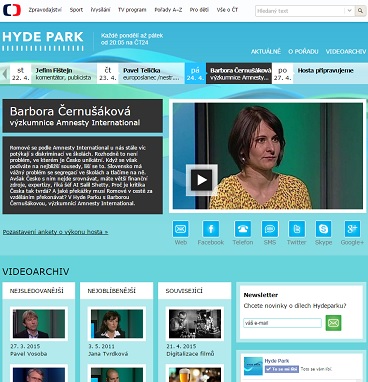Open Pozastavení ankety o výkonu hosta link
The height and width of the screenshot is (382, 368).
55,232
